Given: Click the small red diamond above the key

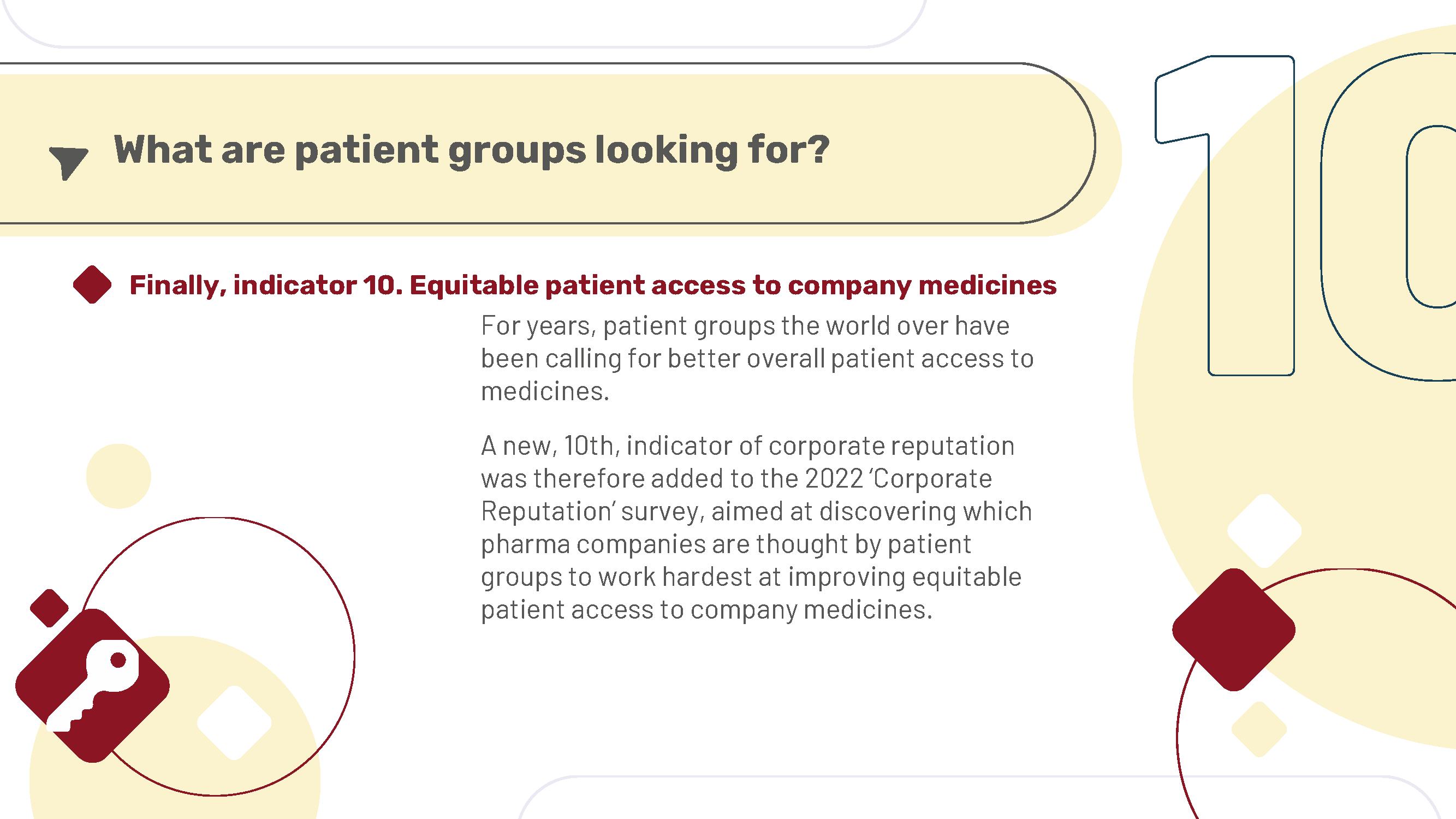Looking at the screenshot, I should (x=49, y=608).
